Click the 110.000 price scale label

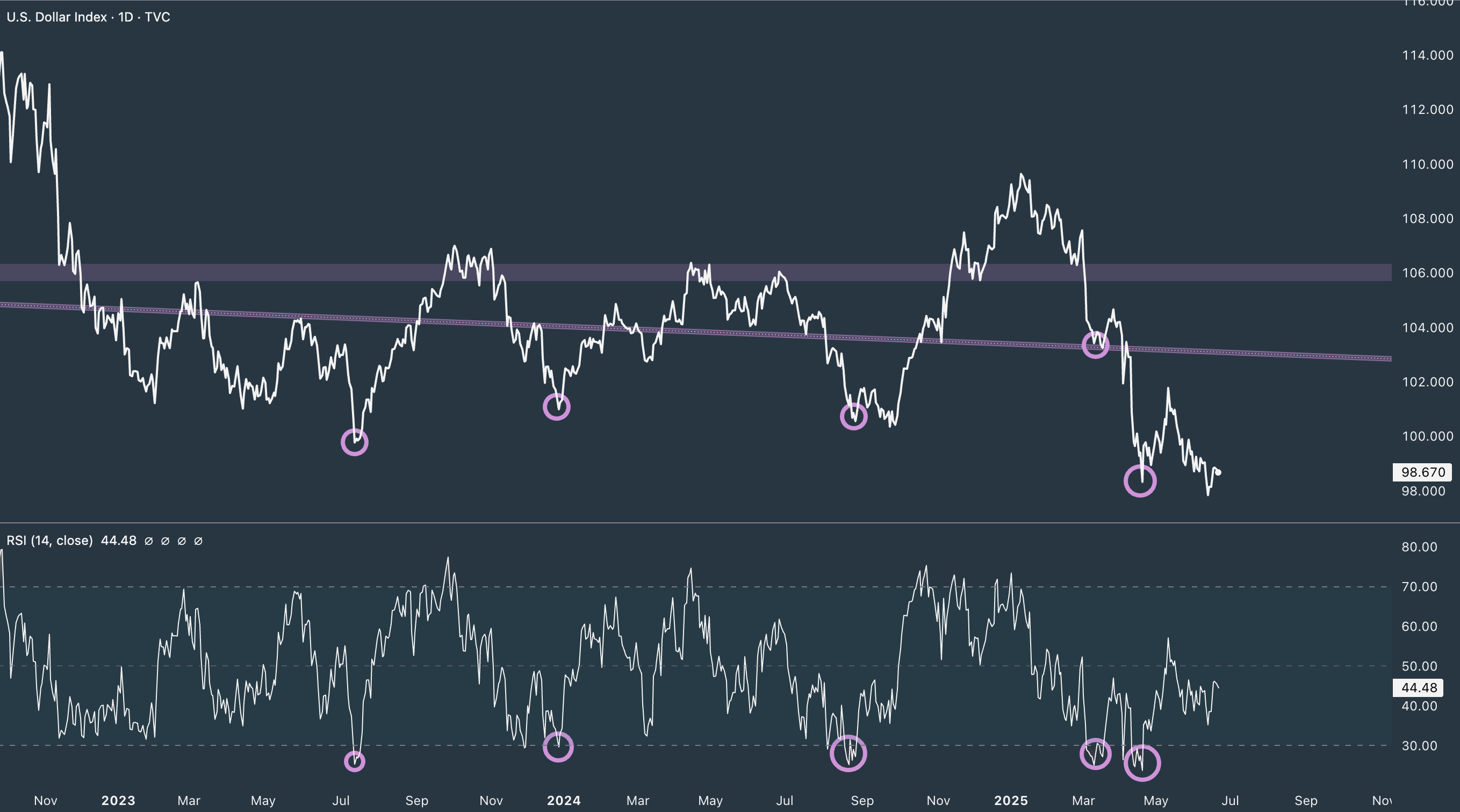1427,164
